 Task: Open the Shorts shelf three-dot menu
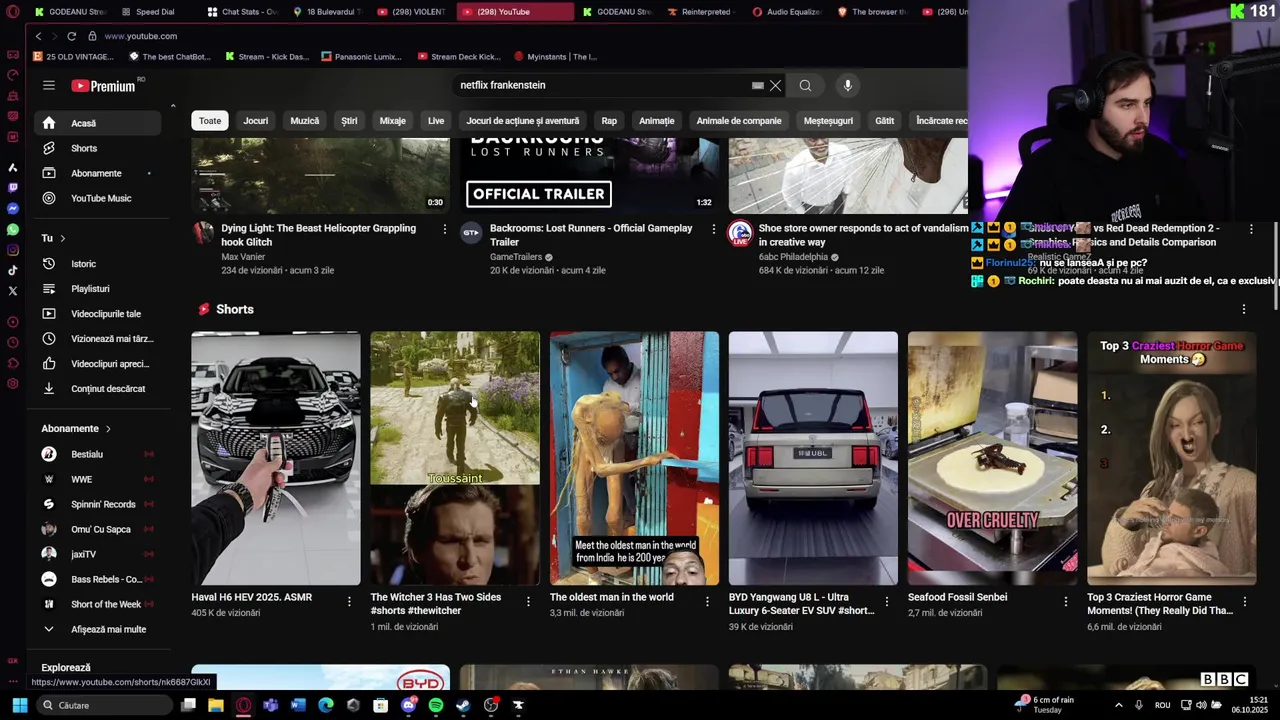click(1244, 309)
